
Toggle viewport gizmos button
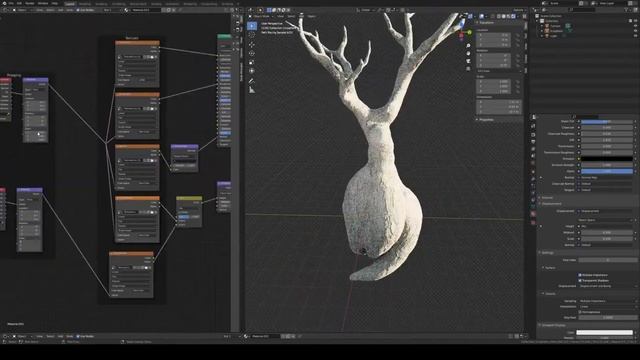click(x=470, y=16)
